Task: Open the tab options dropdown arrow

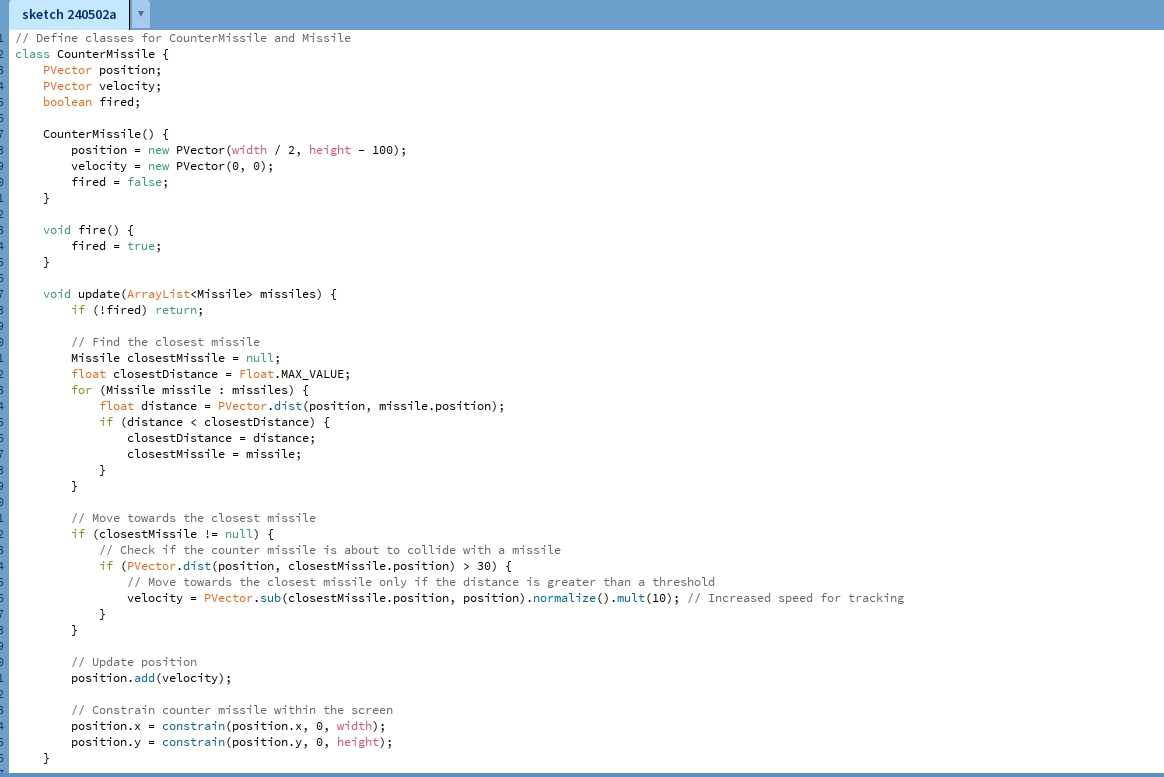Action: [x=139, y=14]
